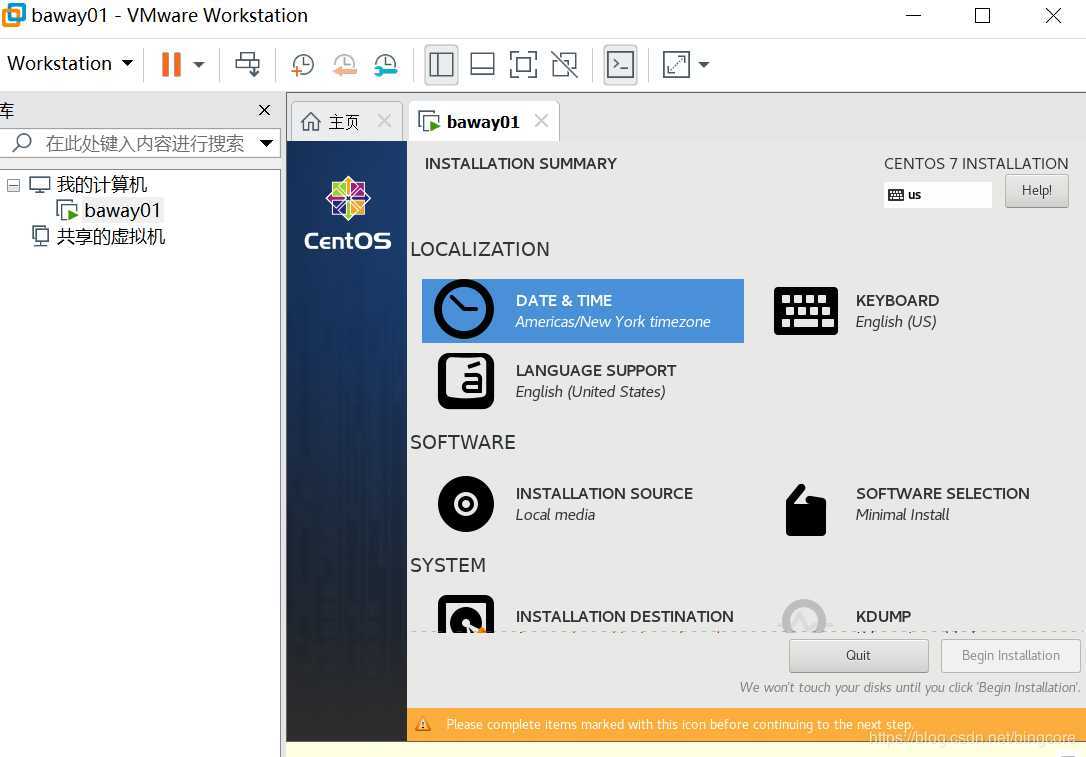
Task: Pause the virtual machine
Action: click(x=170, y=64)
